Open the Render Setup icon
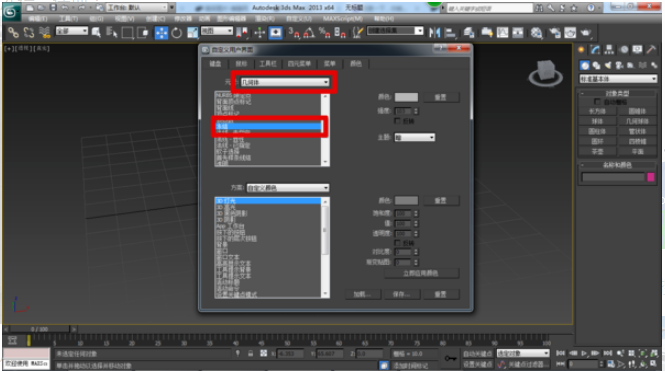Screen dimensions: 665x371 click(x=555, y=32)
